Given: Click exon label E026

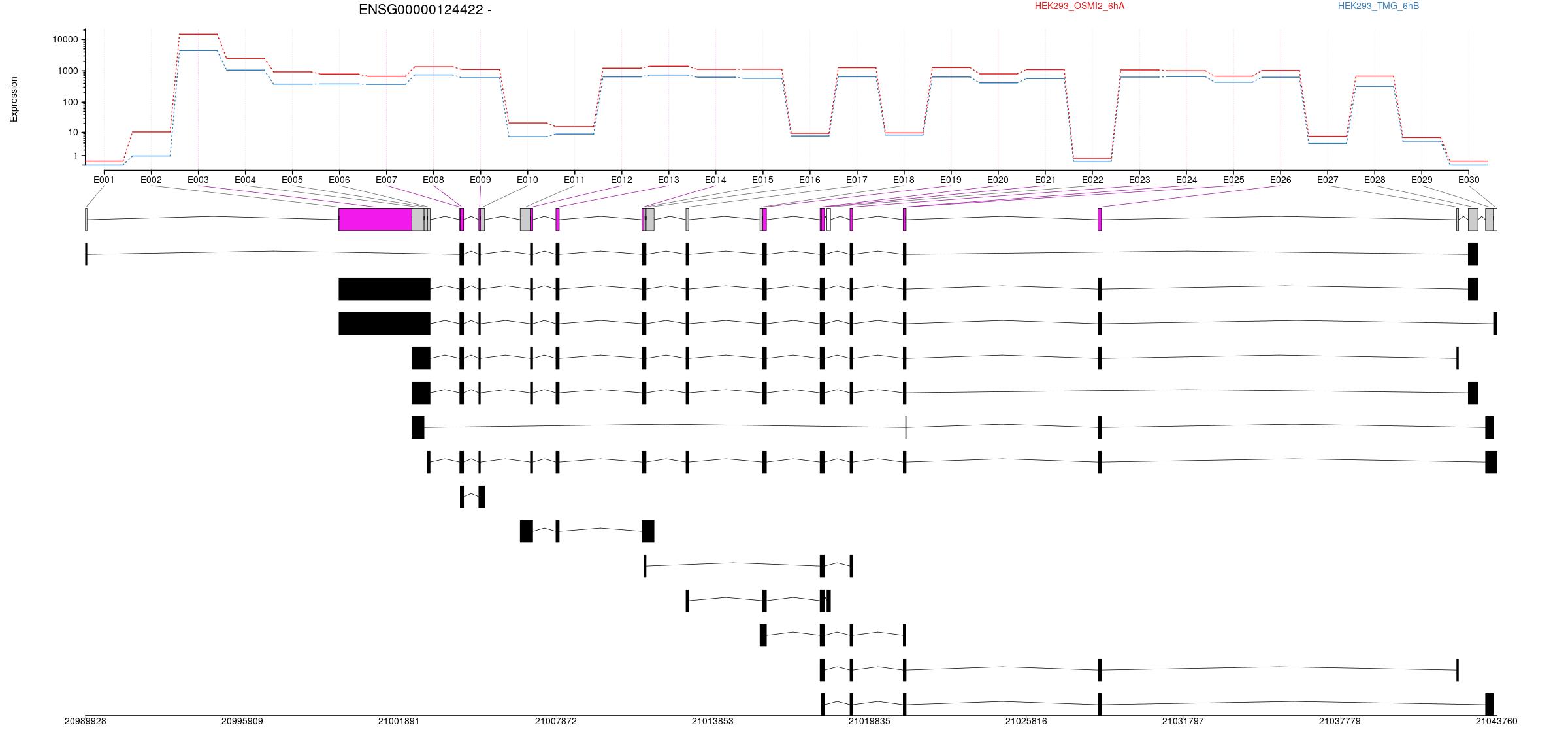Looking at the screenshot, I should [1281, 180].
